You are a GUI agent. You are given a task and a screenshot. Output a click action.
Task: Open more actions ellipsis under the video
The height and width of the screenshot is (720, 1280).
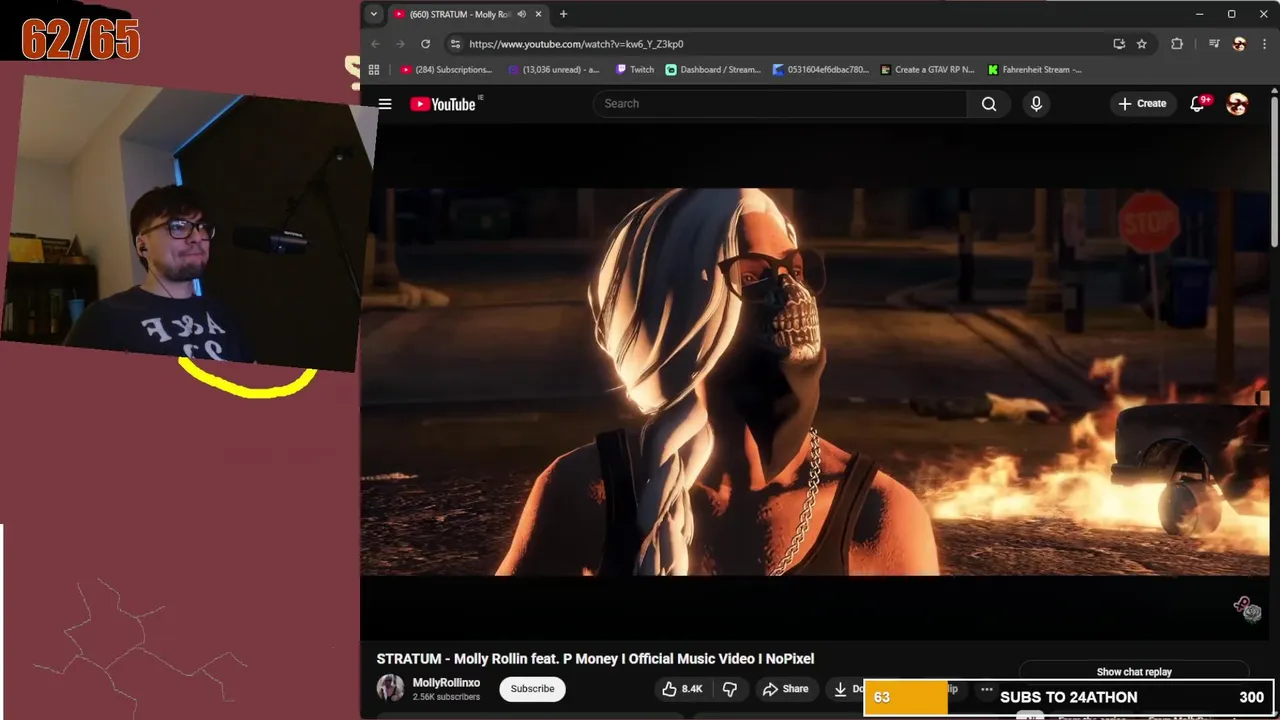(986, 689)
